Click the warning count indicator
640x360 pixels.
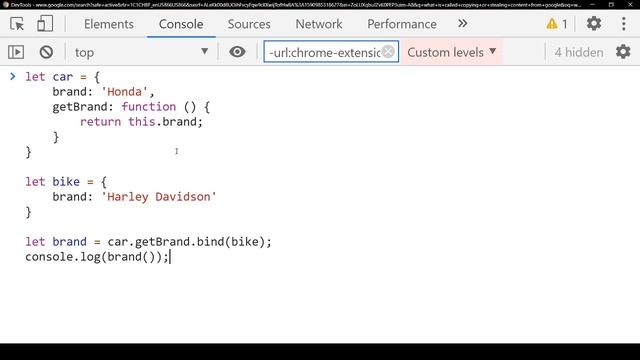557,24
